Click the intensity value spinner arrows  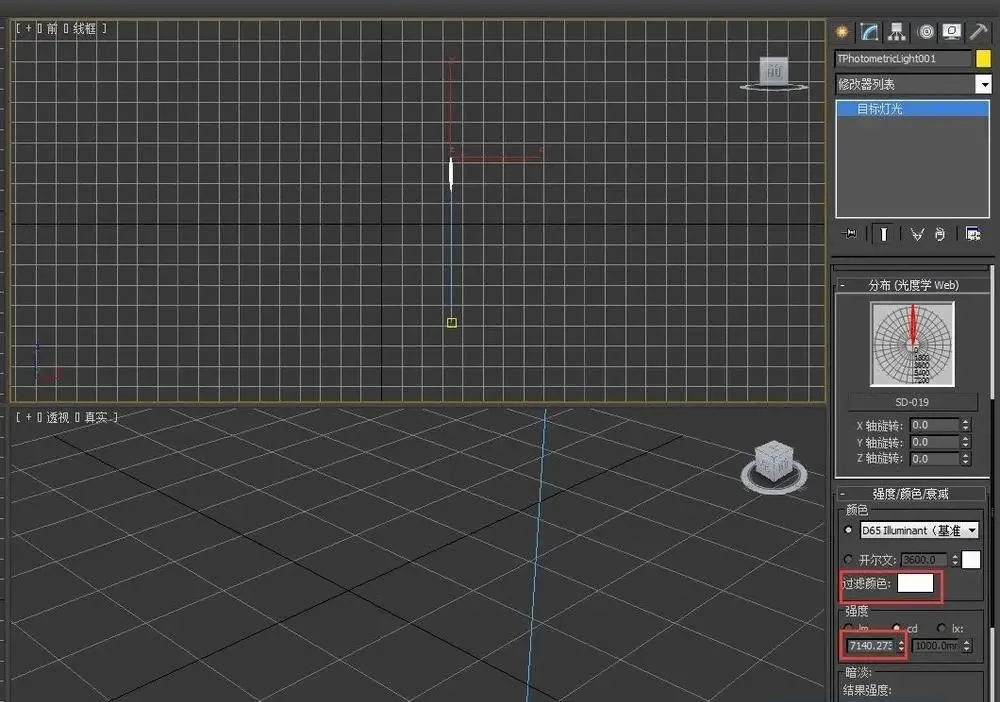click(x=901, y=646)
